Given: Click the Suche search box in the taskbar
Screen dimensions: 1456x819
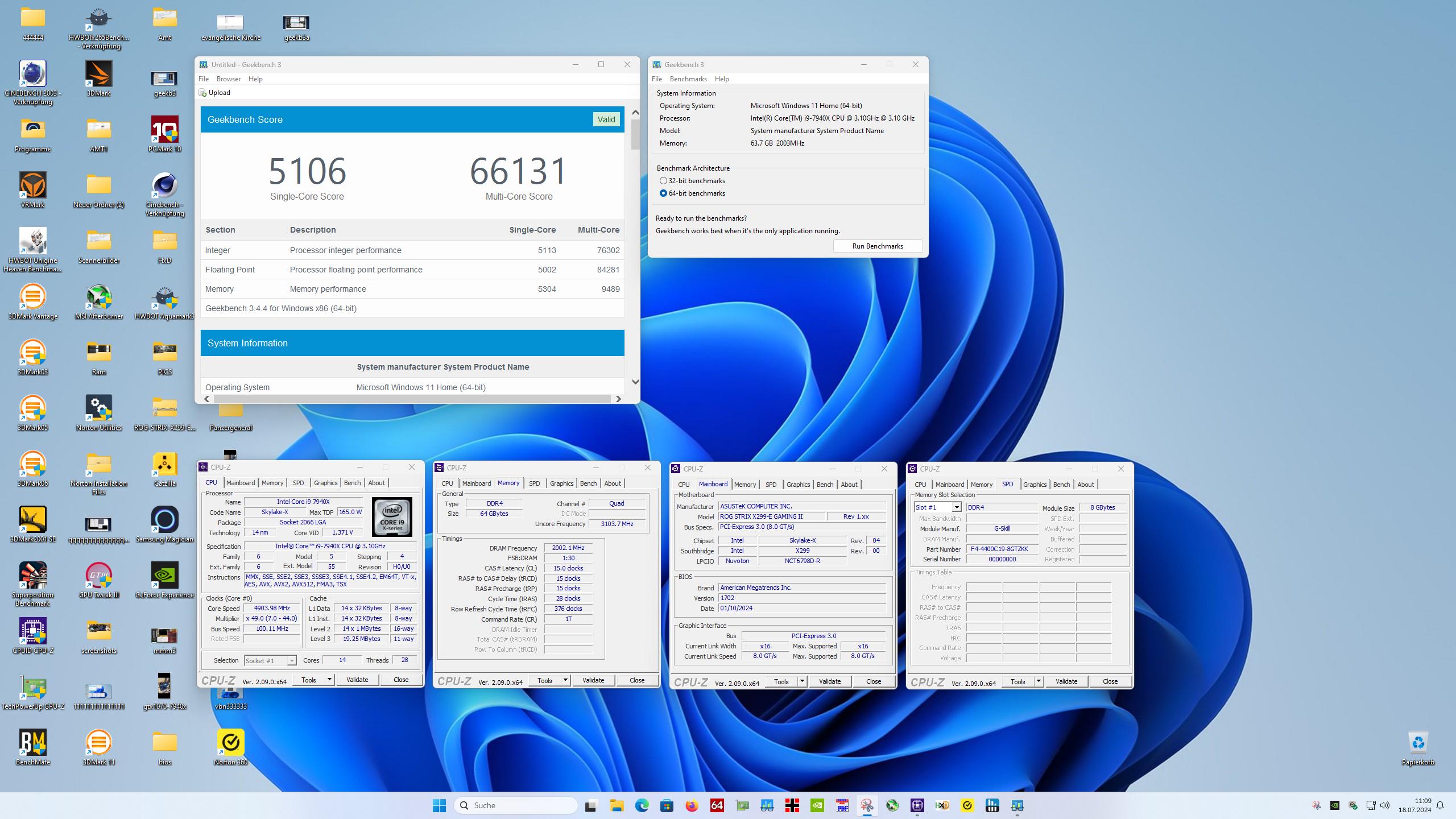Looking at the screenshot, I should [x=516, y=805].
